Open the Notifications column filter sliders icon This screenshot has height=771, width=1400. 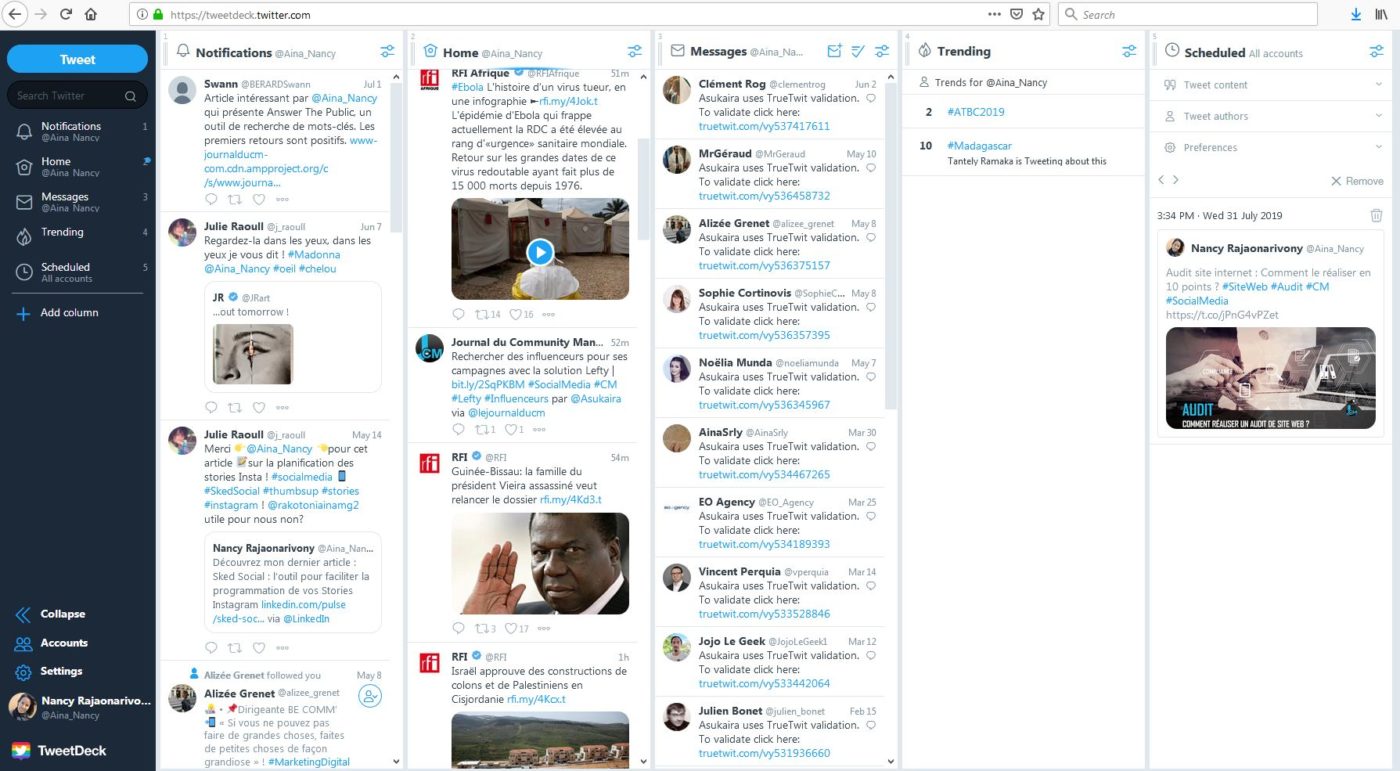pos(388,50)
